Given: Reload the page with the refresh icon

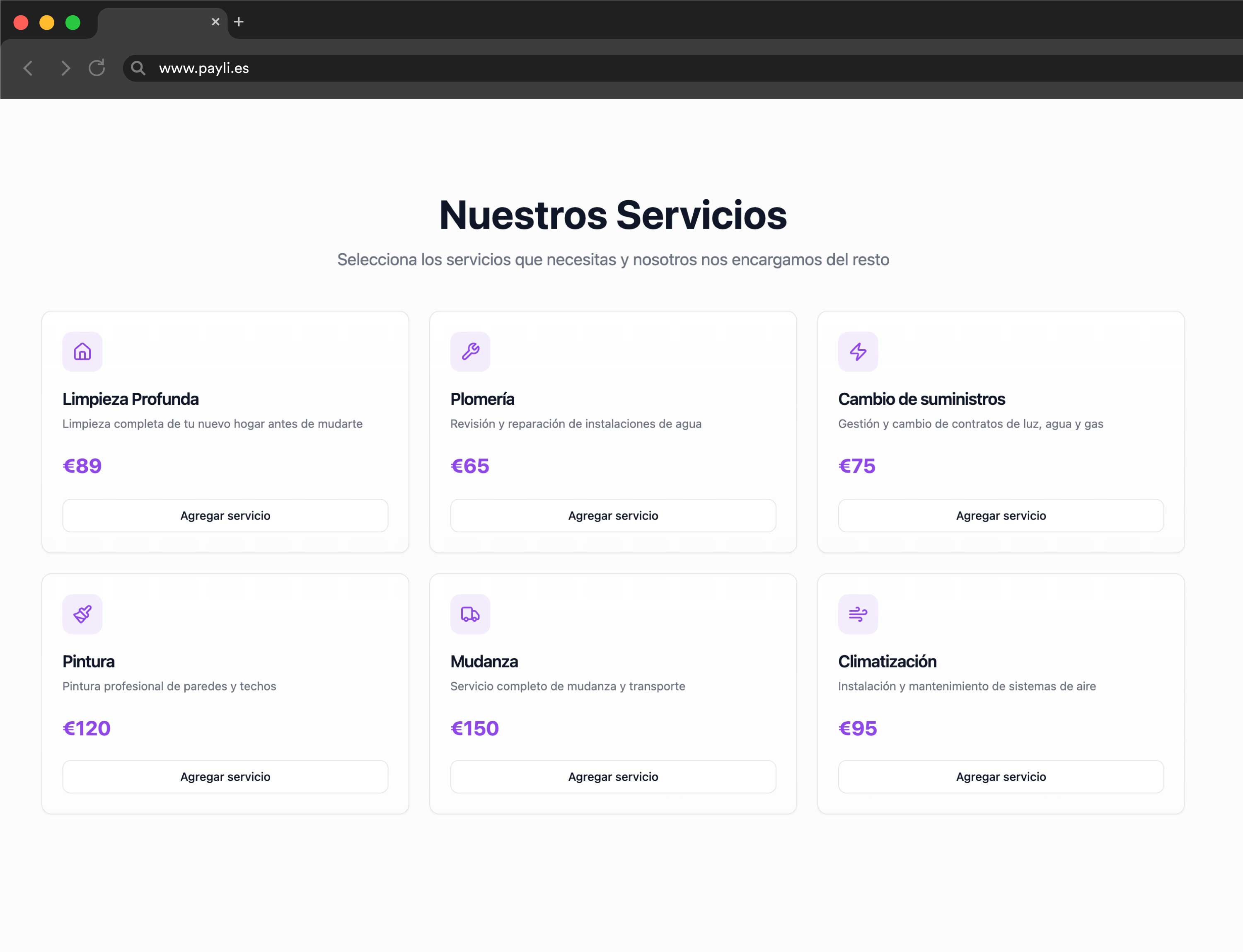Looking at the screenshot, I should (97, 68).
